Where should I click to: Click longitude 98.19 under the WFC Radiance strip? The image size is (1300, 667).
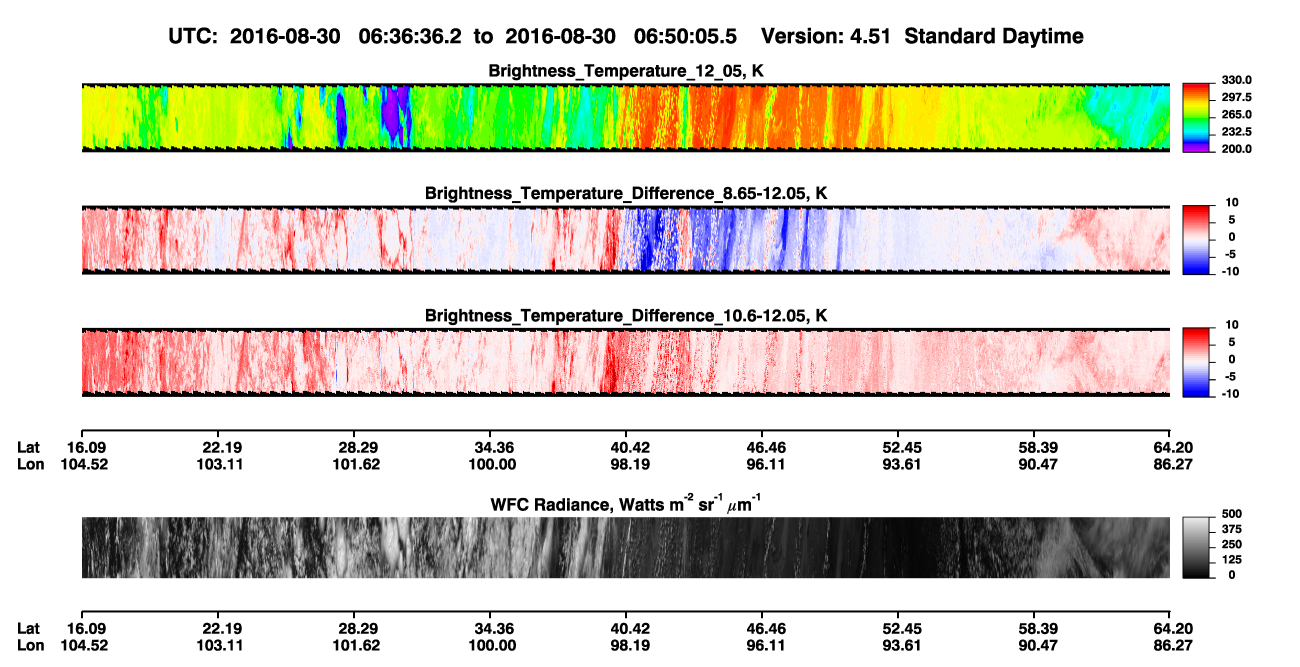coord(626,645)
